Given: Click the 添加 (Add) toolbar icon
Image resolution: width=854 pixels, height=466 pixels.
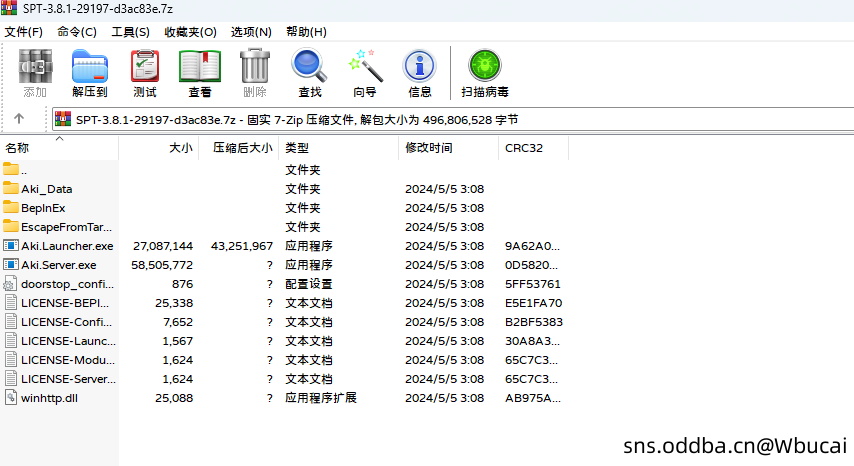Looking at the screenshot, I should pos(35,66).
